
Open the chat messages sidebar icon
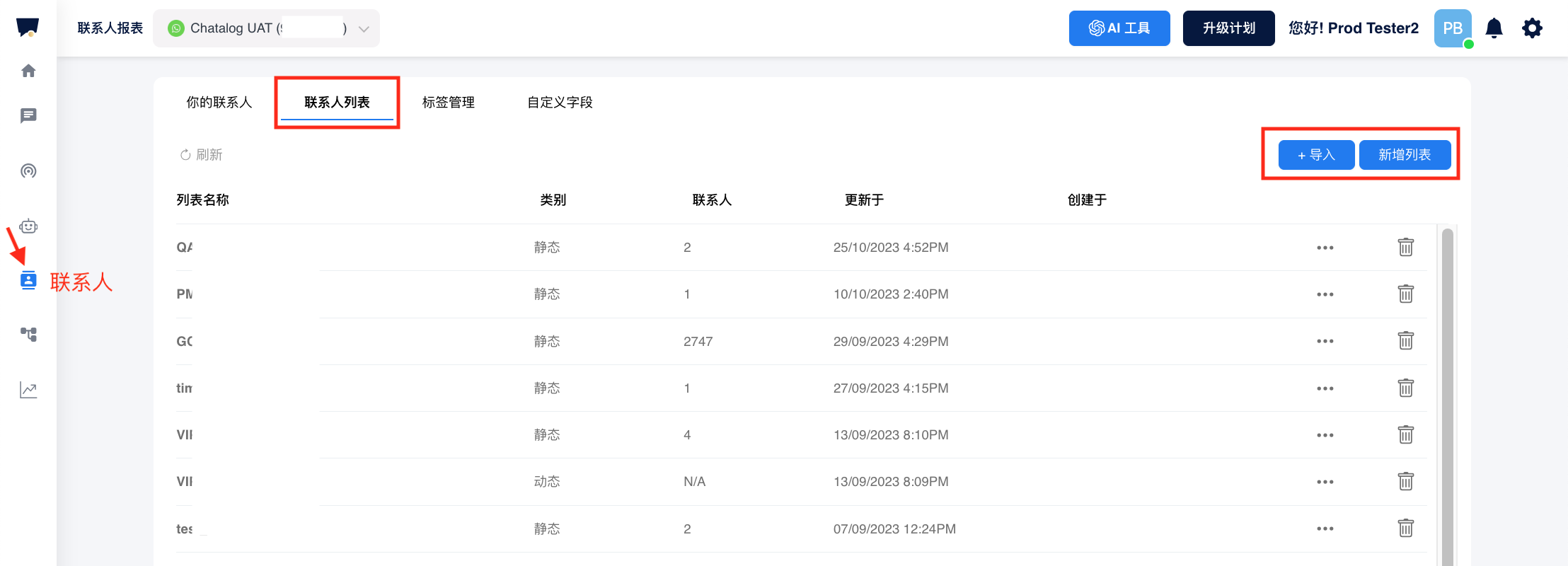28,115
